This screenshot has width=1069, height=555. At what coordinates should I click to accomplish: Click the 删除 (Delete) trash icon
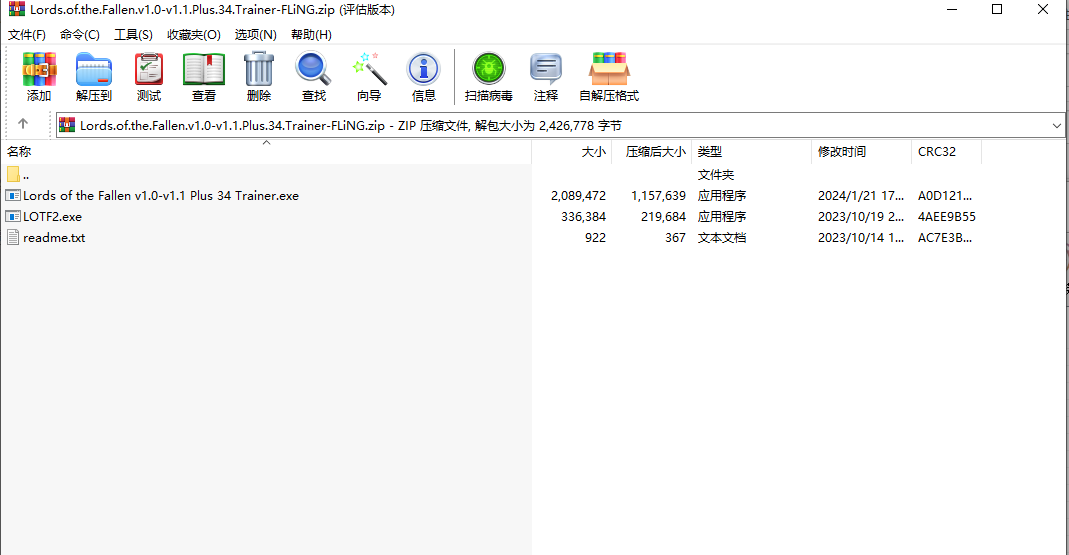(259, 71)
